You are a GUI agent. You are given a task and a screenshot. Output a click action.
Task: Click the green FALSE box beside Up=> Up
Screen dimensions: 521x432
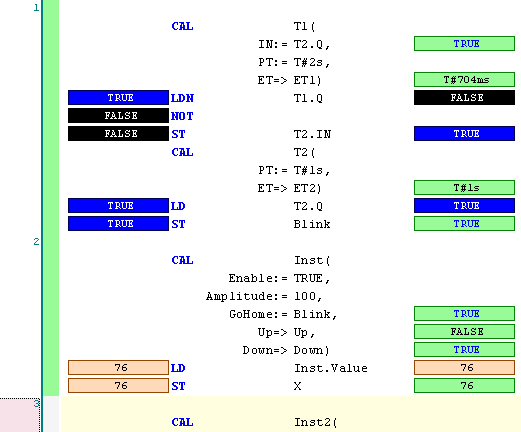[x=464, y=332]
